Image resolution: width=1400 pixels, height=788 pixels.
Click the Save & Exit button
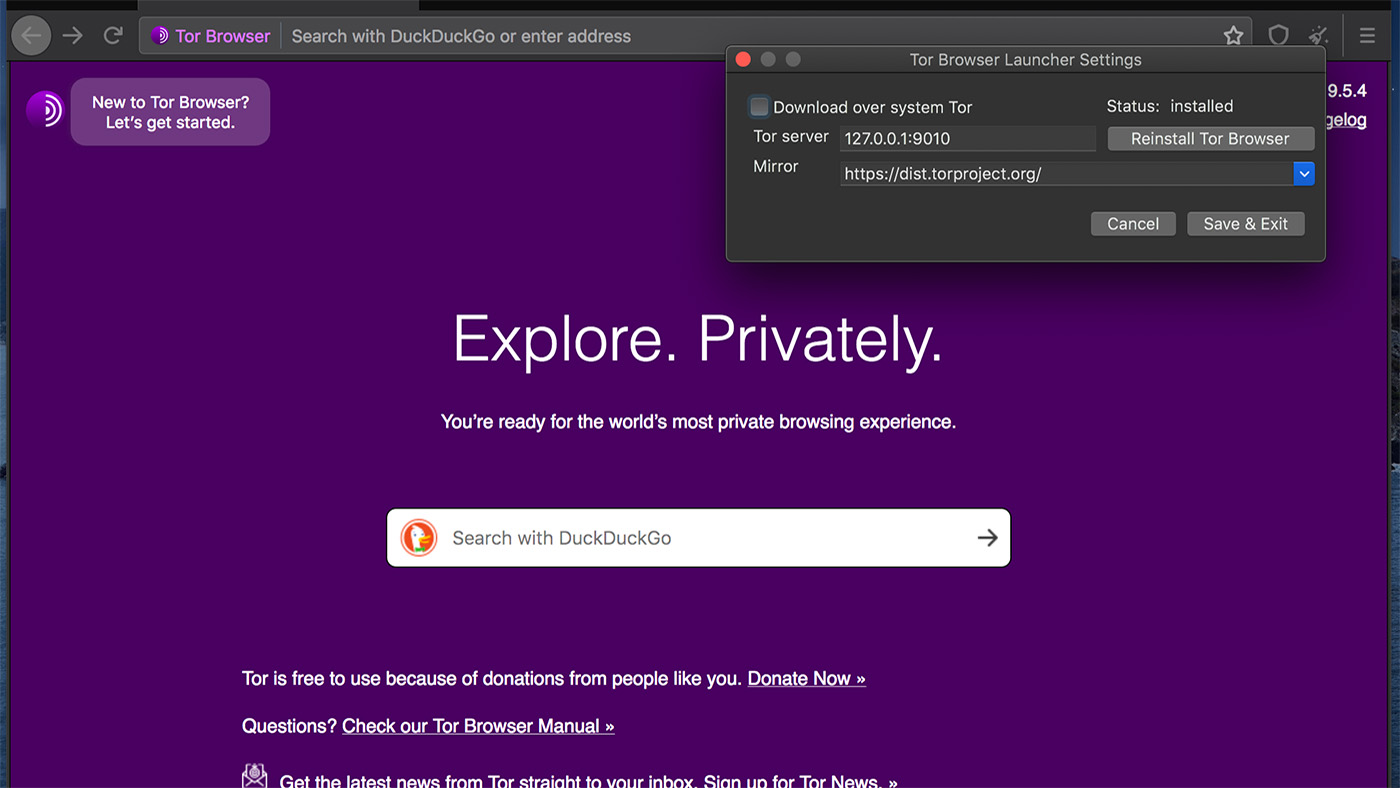1245,224
